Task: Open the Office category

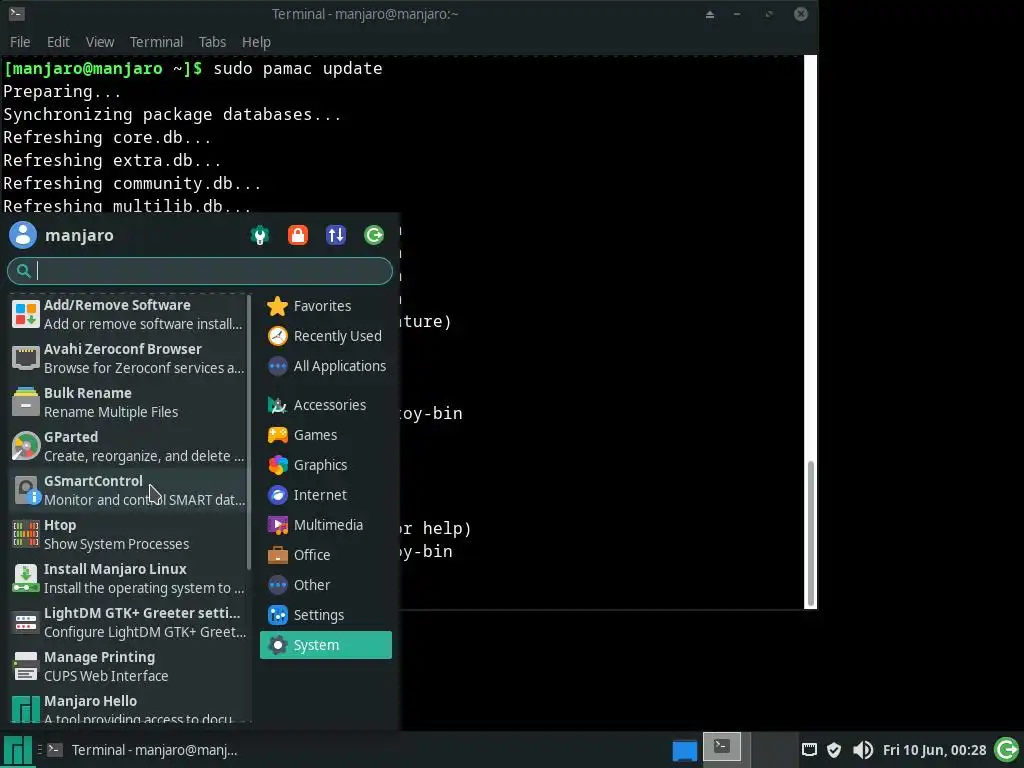Action: click(326, 555)
